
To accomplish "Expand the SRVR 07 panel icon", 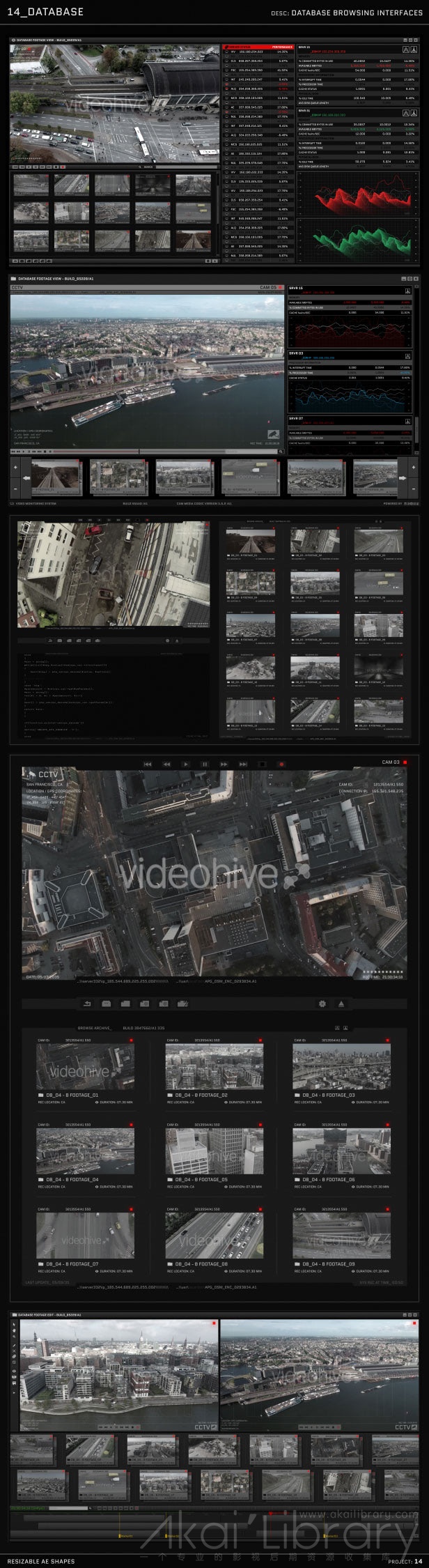I will (x=408, y=421).
